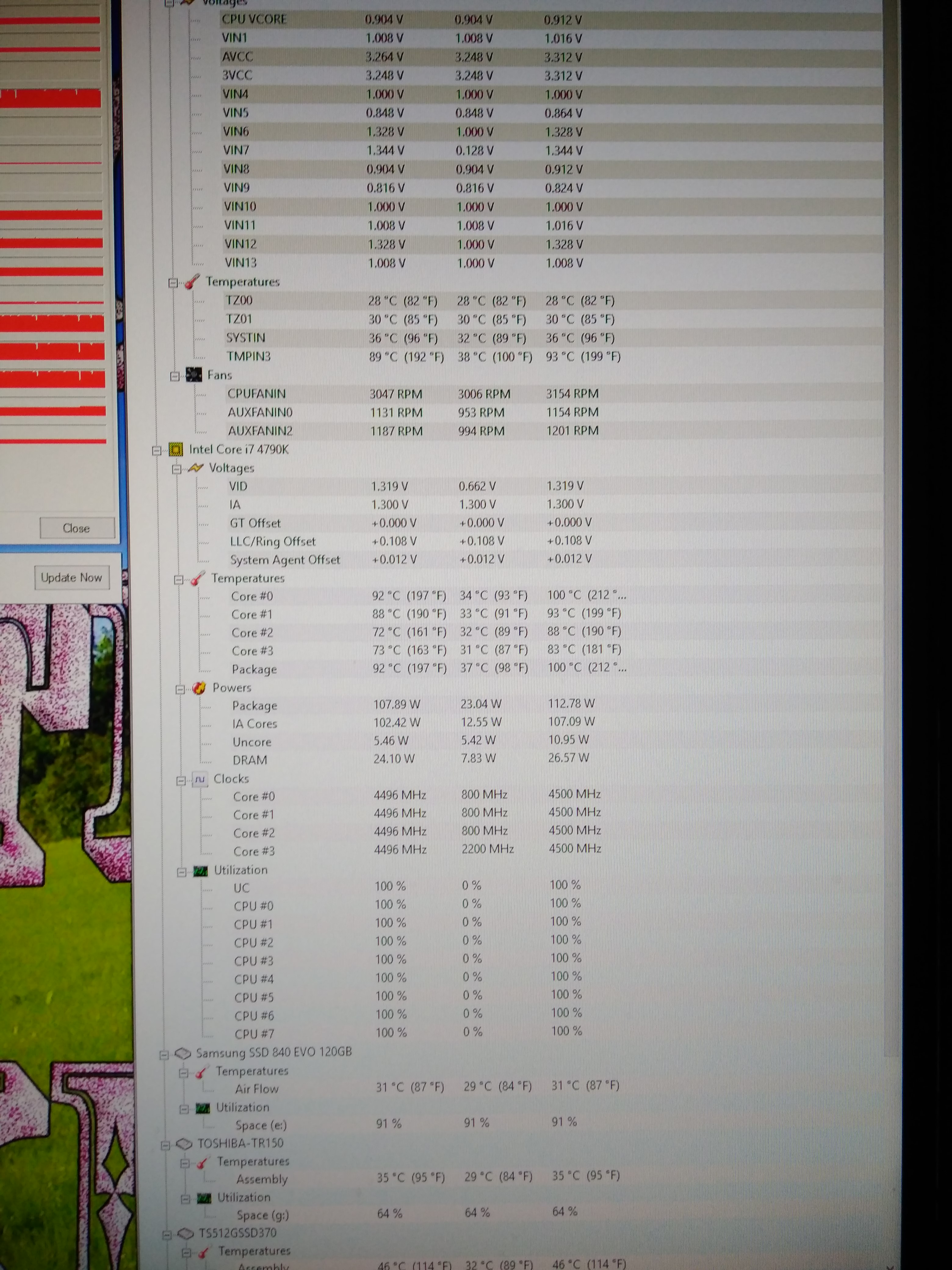The height and width of the screenshot is (1270, 952).
Task: Select the TMPIN3 temperature row
Action: pyautogui.click(x=248, y=357)
